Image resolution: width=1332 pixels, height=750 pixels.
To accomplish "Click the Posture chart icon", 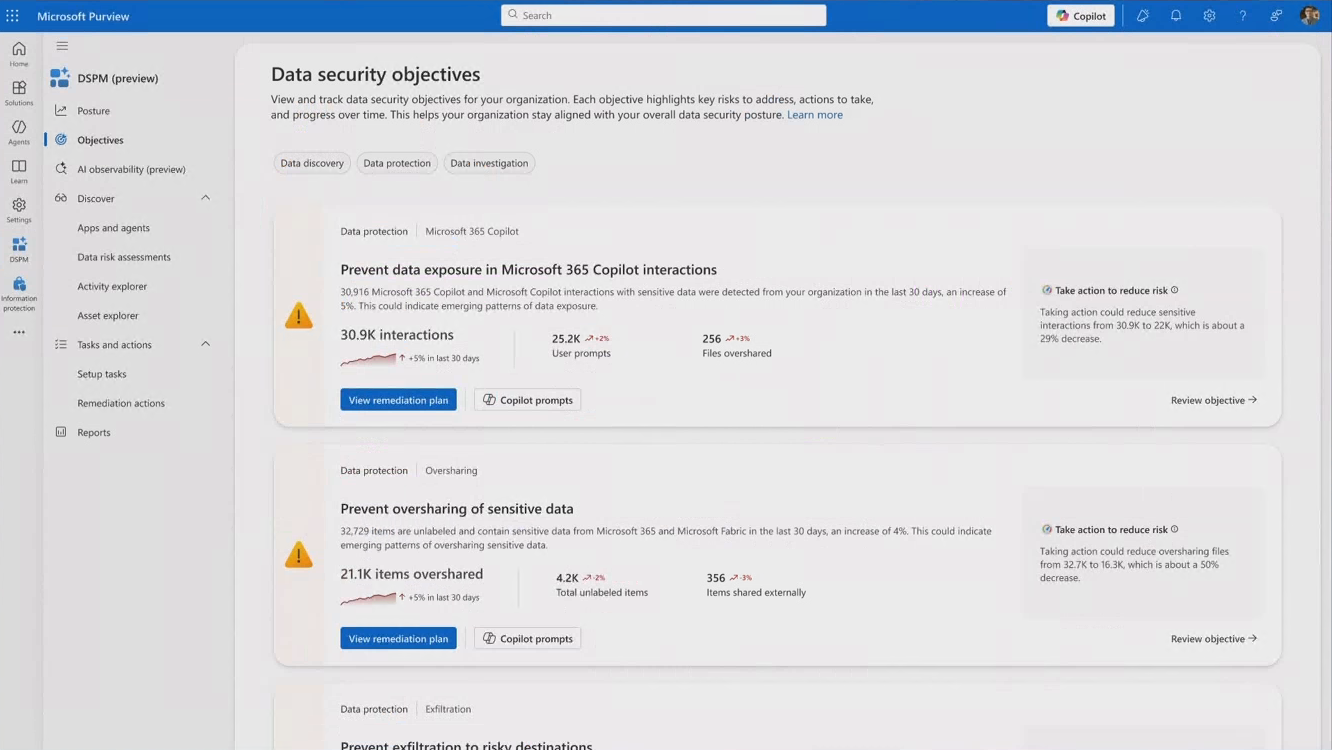I will click(61, 111).
